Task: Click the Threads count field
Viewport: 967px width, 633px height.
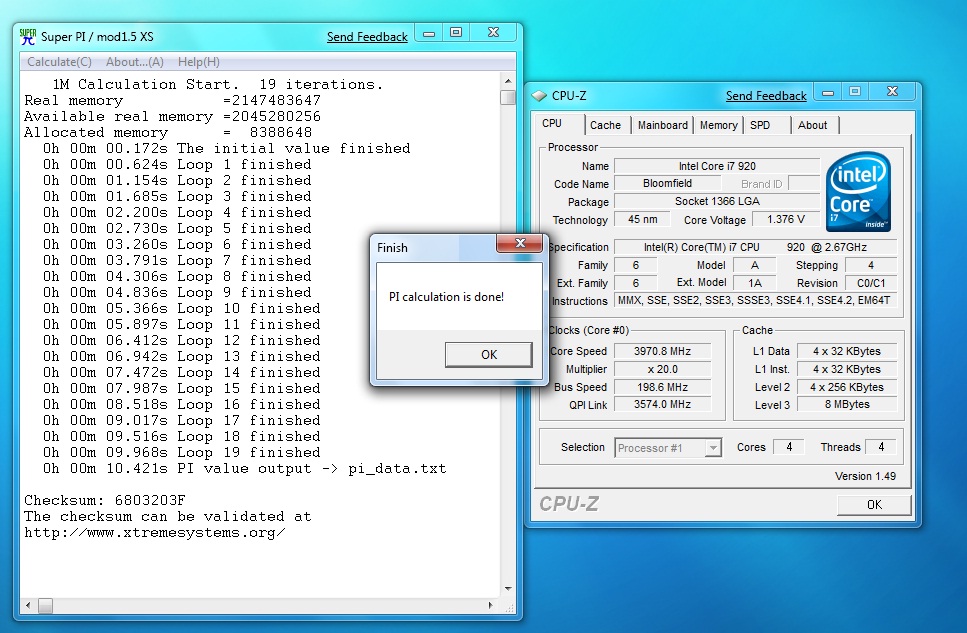Action: point(881,447)
